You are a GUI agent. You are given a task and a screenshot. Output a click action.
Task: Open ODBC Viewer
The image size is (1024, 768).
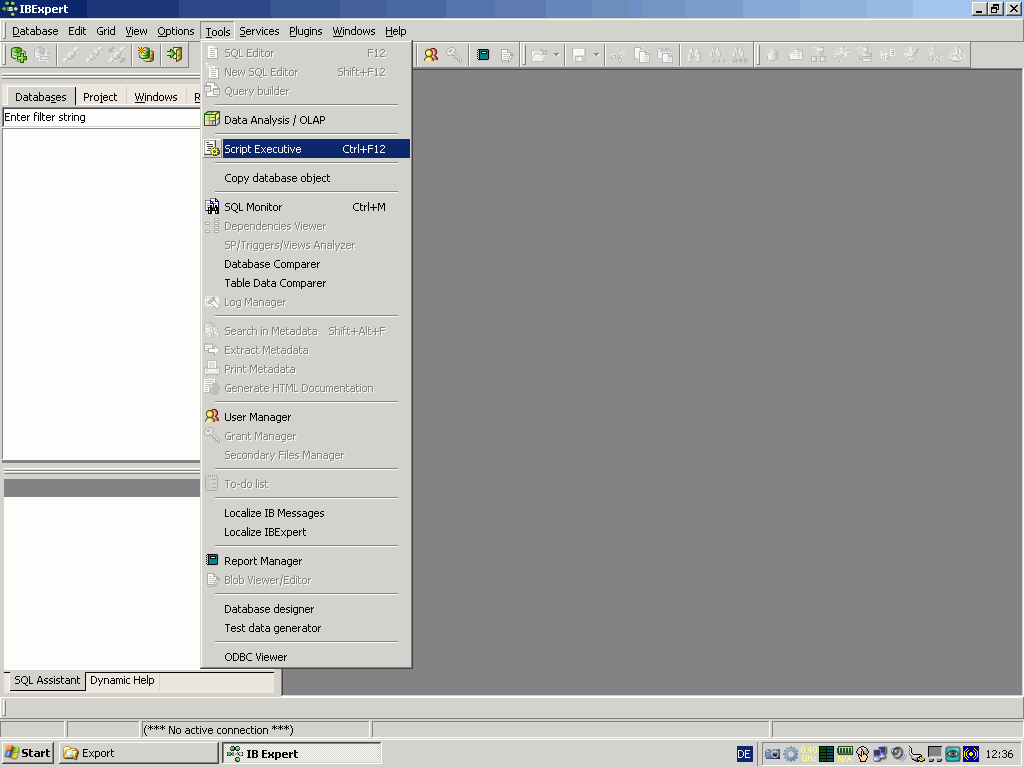pos(306,657)
